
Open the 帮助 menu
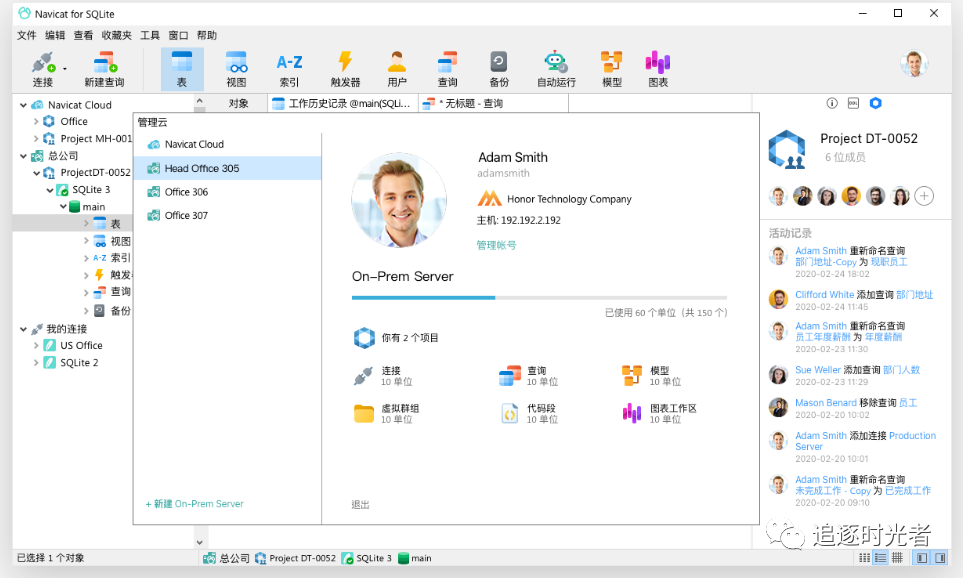[x=206, y=35]
